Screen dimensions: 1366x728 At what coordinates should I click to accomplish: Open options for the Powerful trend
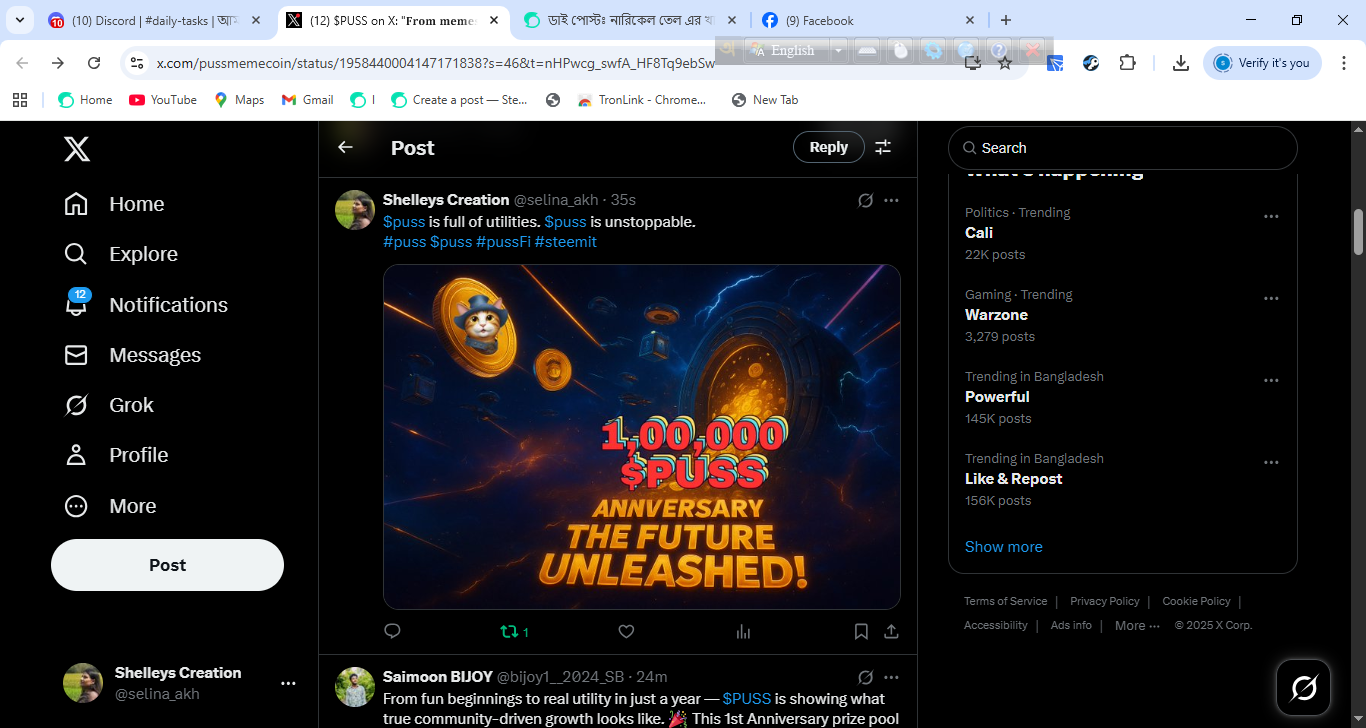tap(1271, 380)
